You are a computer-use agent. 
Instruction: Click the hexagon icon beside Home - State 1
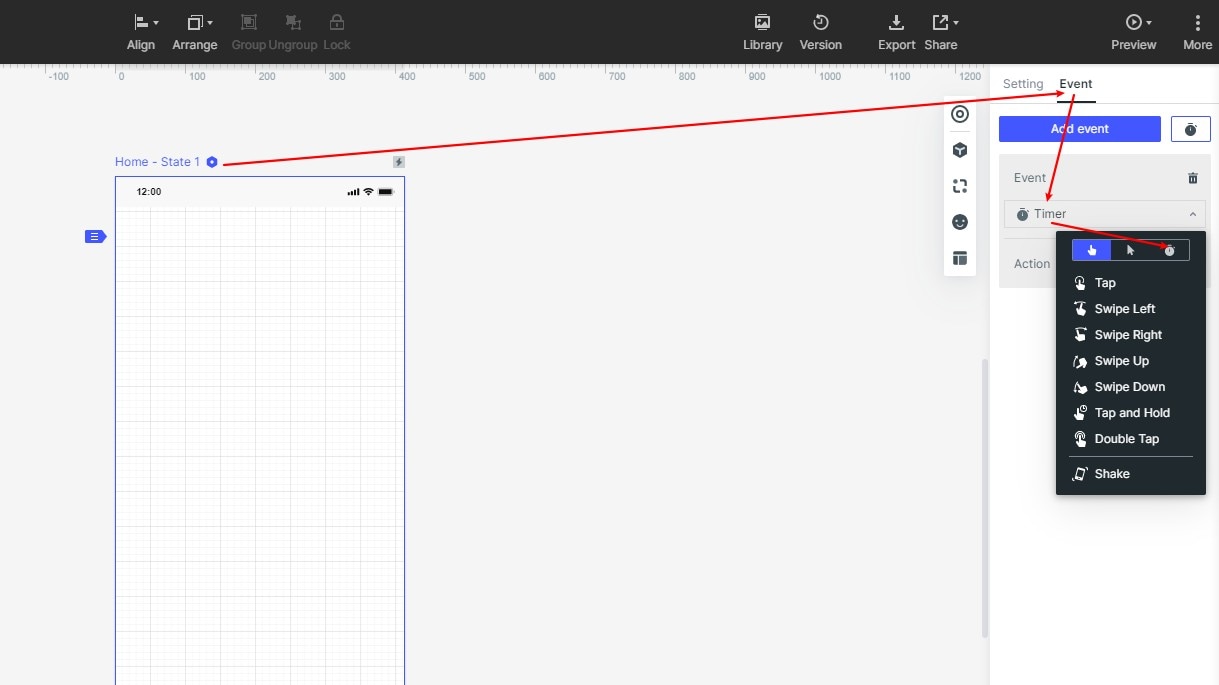(212, 162)
